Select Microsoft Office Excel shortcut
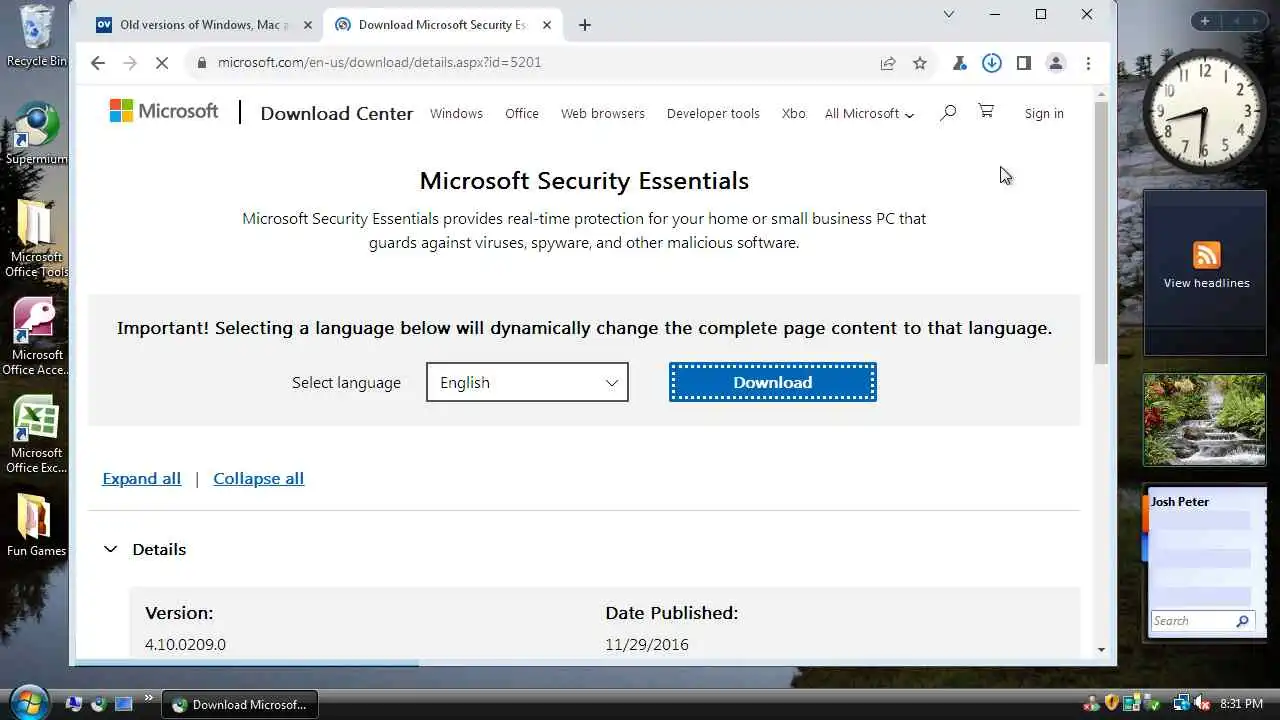 click(x=37, y=435)
